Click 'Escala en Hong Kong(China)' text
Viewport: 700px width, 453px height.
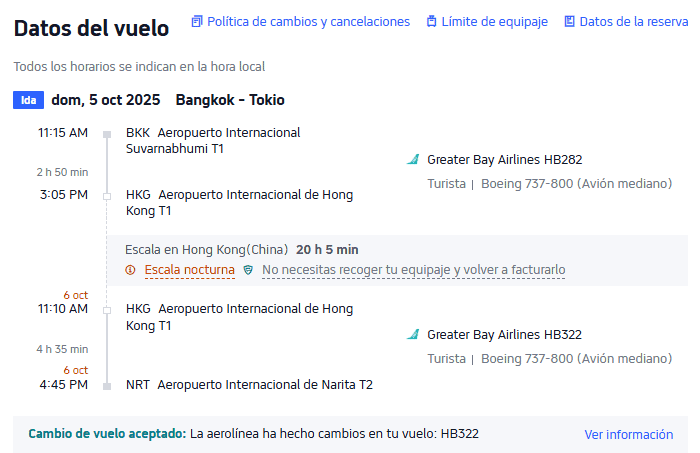(x=207, y=250)
